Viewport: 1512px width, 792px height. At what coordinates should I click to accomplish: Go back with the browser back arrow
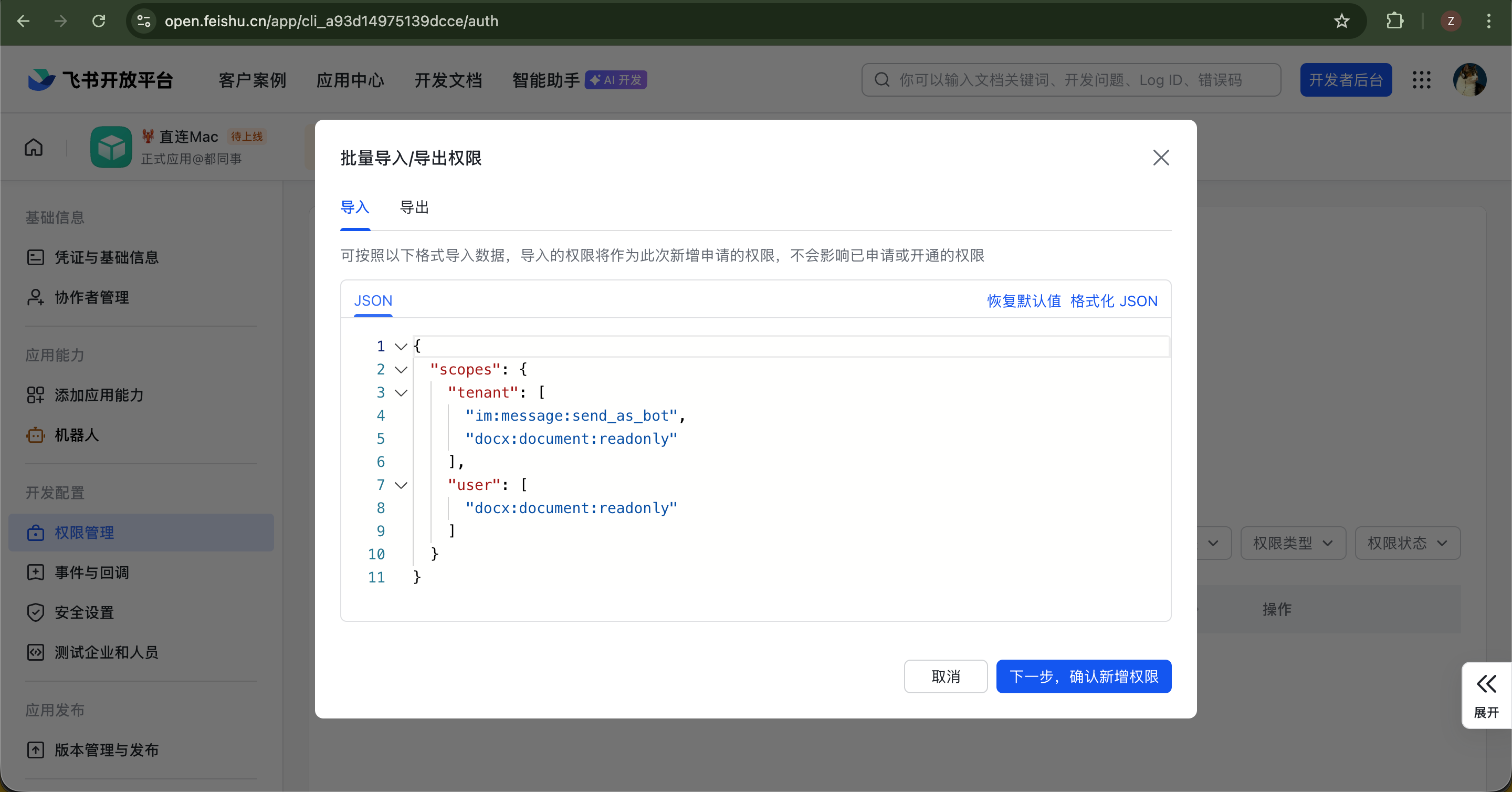click(24, 21)
